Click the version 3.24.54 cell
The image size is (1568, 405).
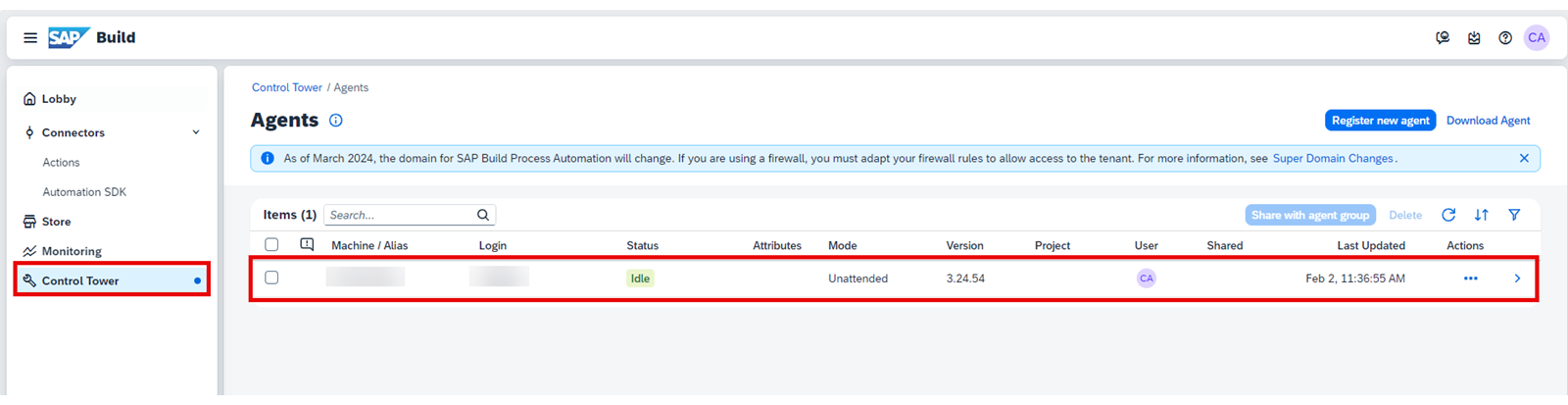click(x=965, y=278)
